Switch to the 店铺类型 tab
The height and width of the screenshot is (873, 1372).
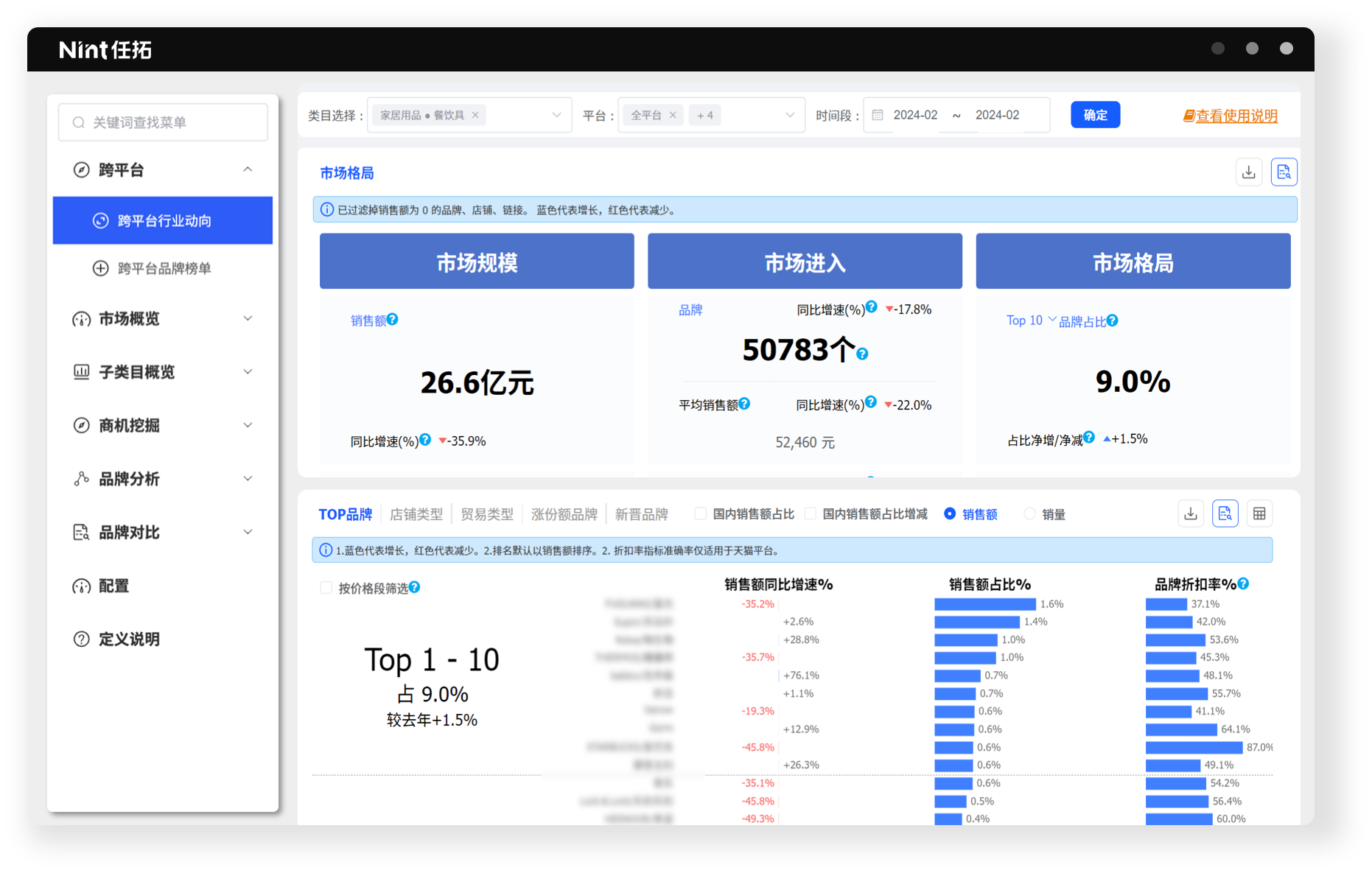pyautogui.click(x=416, y=514)
